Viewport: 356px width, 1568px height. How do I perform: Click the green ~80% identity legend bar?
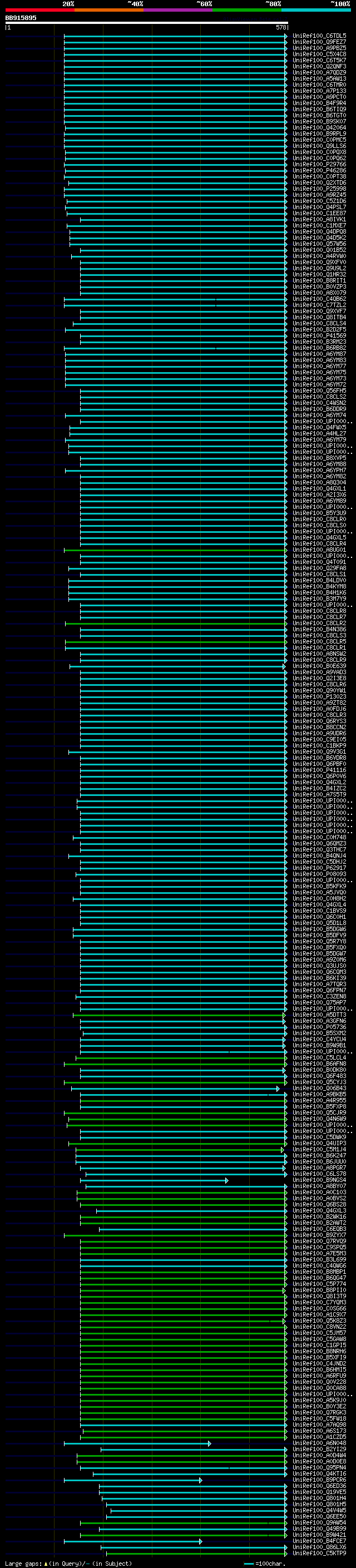coord(247,10)
